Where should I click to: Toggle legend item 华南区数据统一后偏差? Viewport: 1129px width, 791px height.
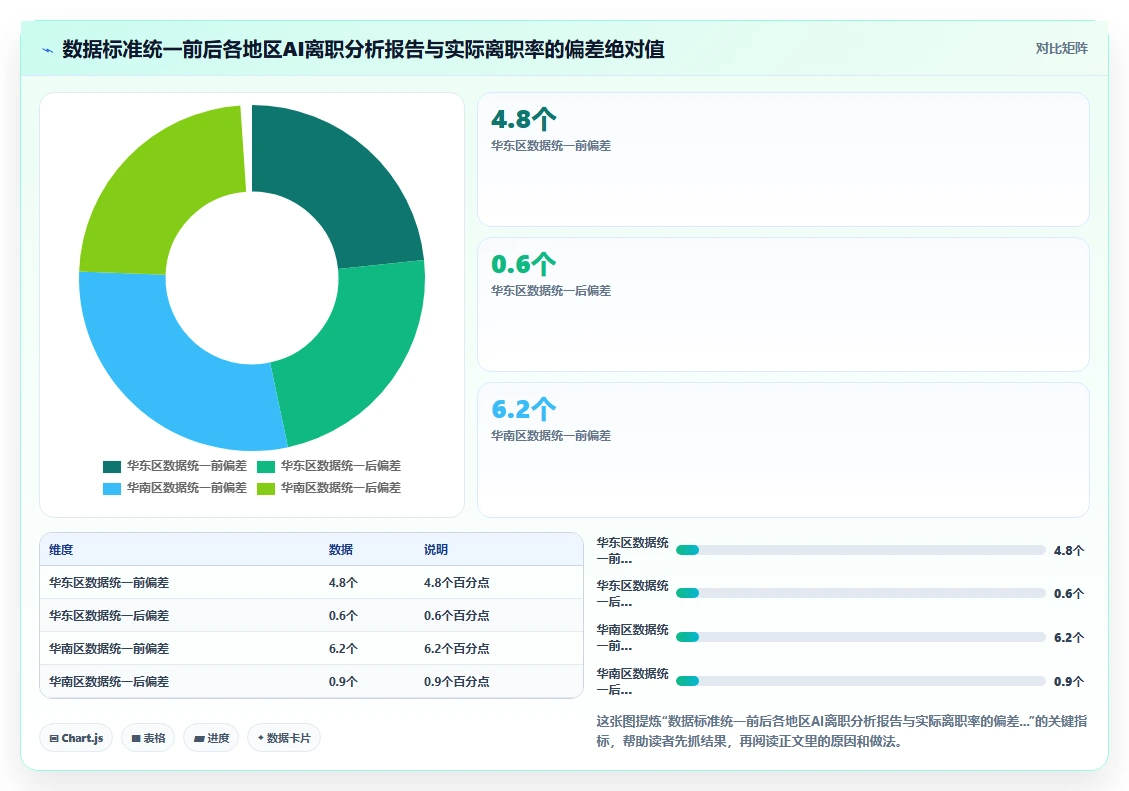[x=329, y=488]
